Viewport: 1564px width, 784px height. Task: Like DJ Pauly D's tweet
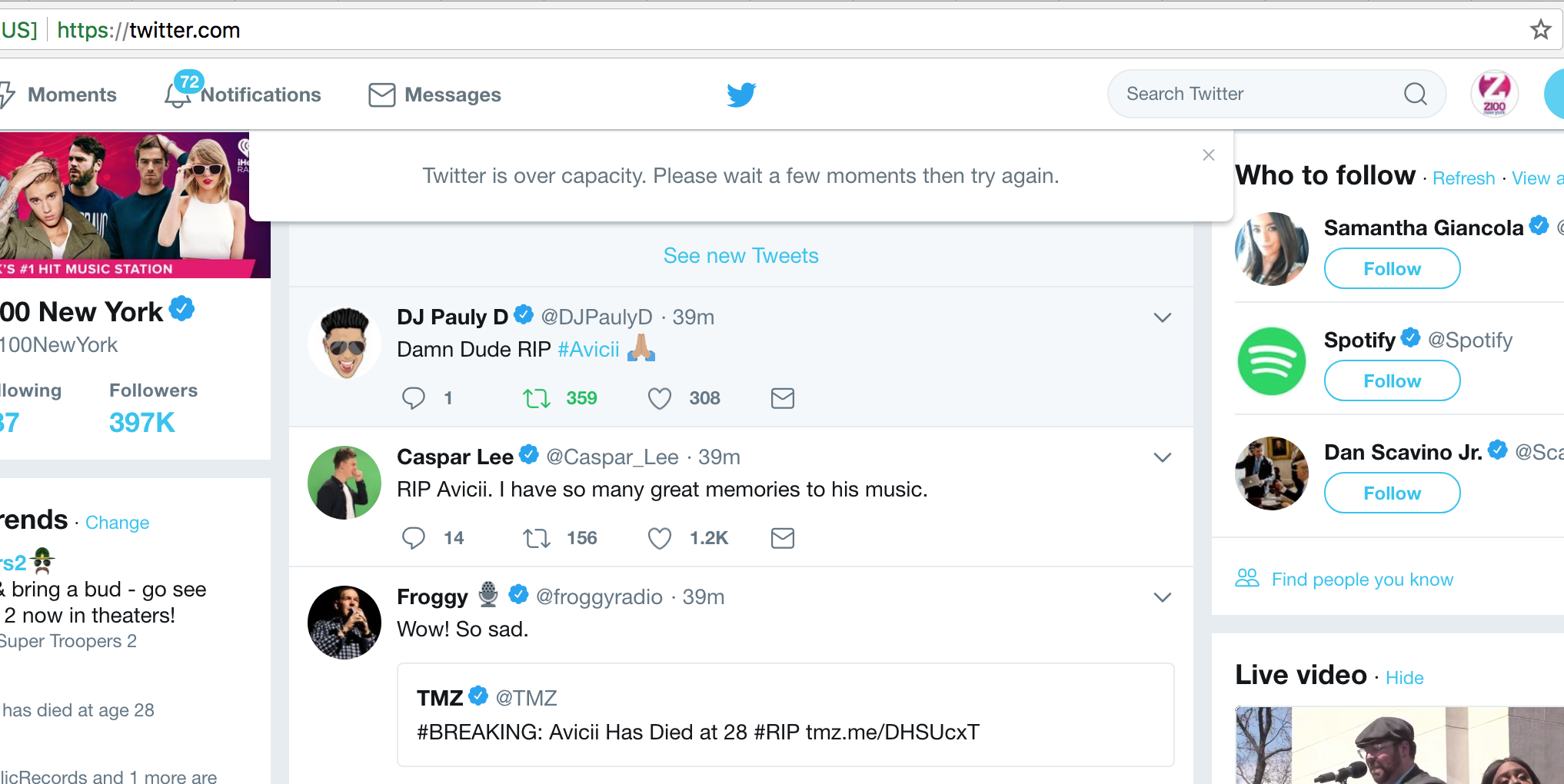click(x=660, y=398)
